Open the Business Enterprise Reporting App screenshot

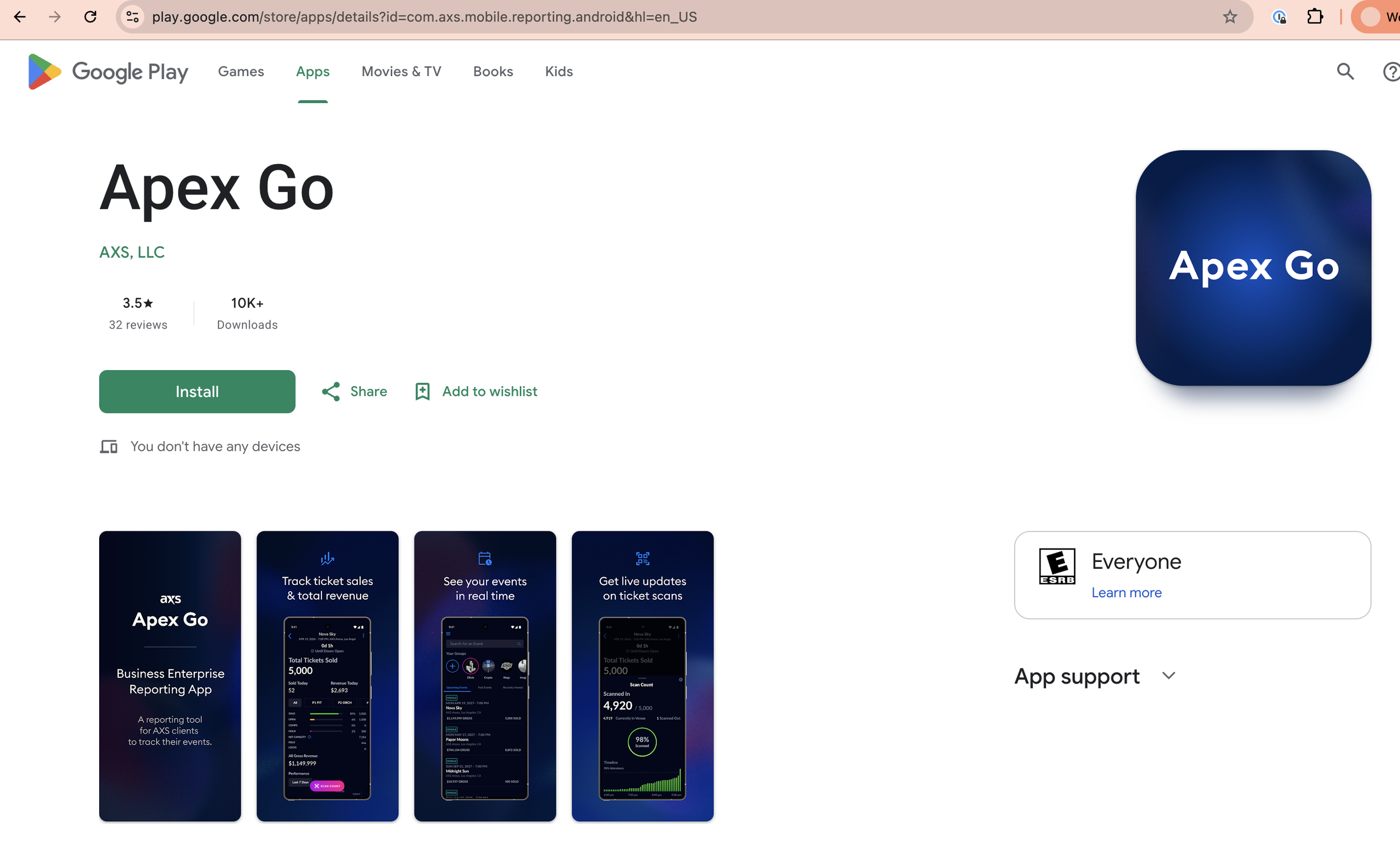pos(170,676)
